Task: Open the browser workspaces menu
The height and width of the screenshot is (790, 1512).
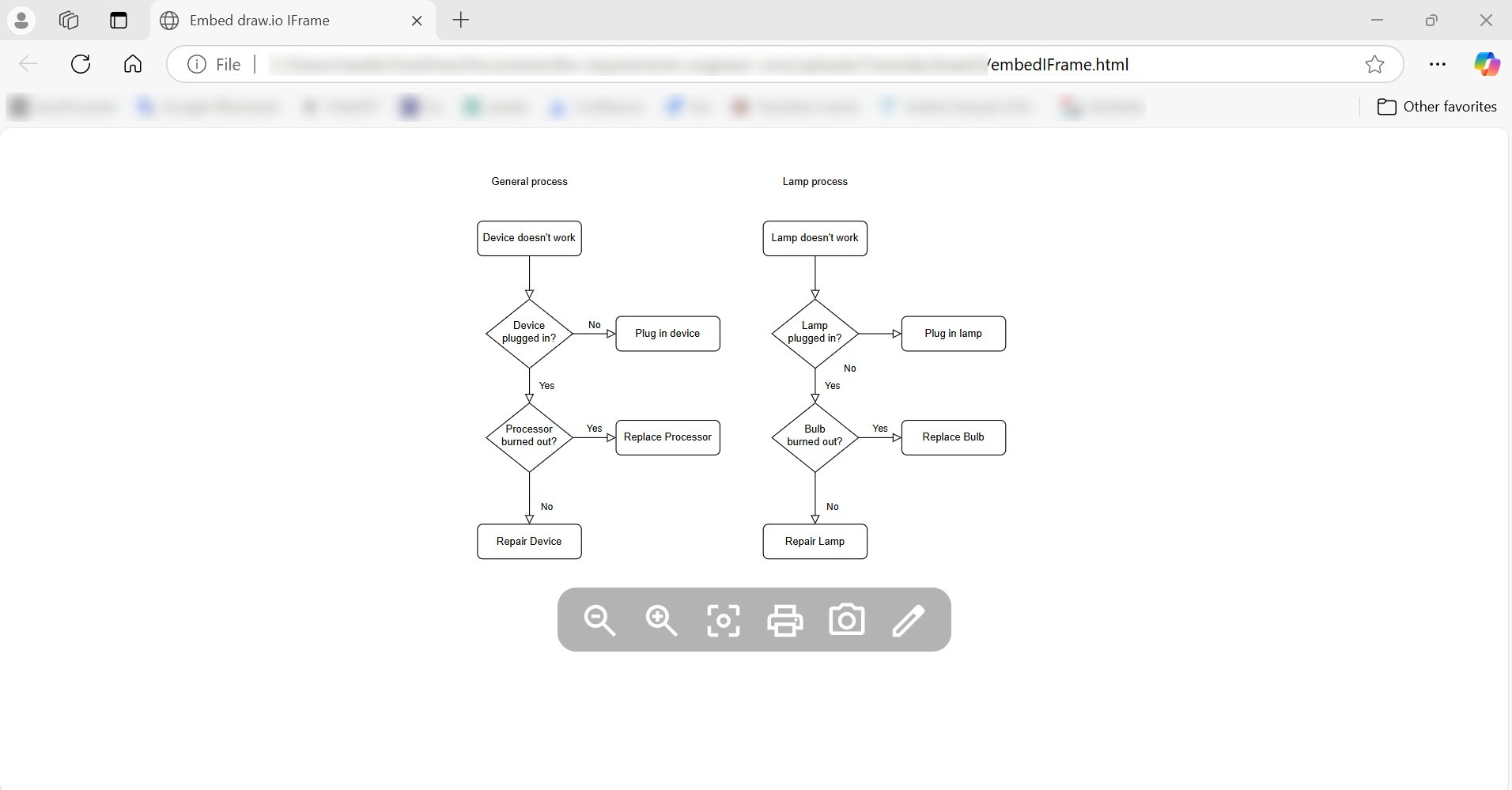Action: pyautogui.click(x=69, y=21)
